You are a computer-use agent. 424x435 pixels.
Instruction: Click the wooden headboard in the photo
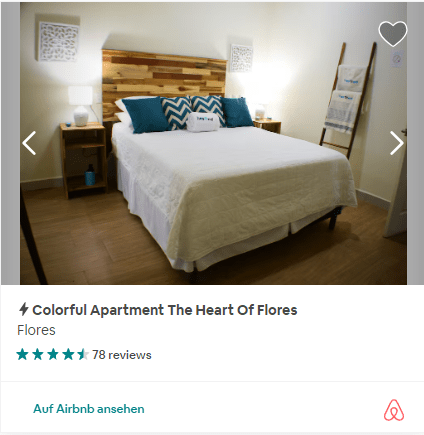click(164, 77)
